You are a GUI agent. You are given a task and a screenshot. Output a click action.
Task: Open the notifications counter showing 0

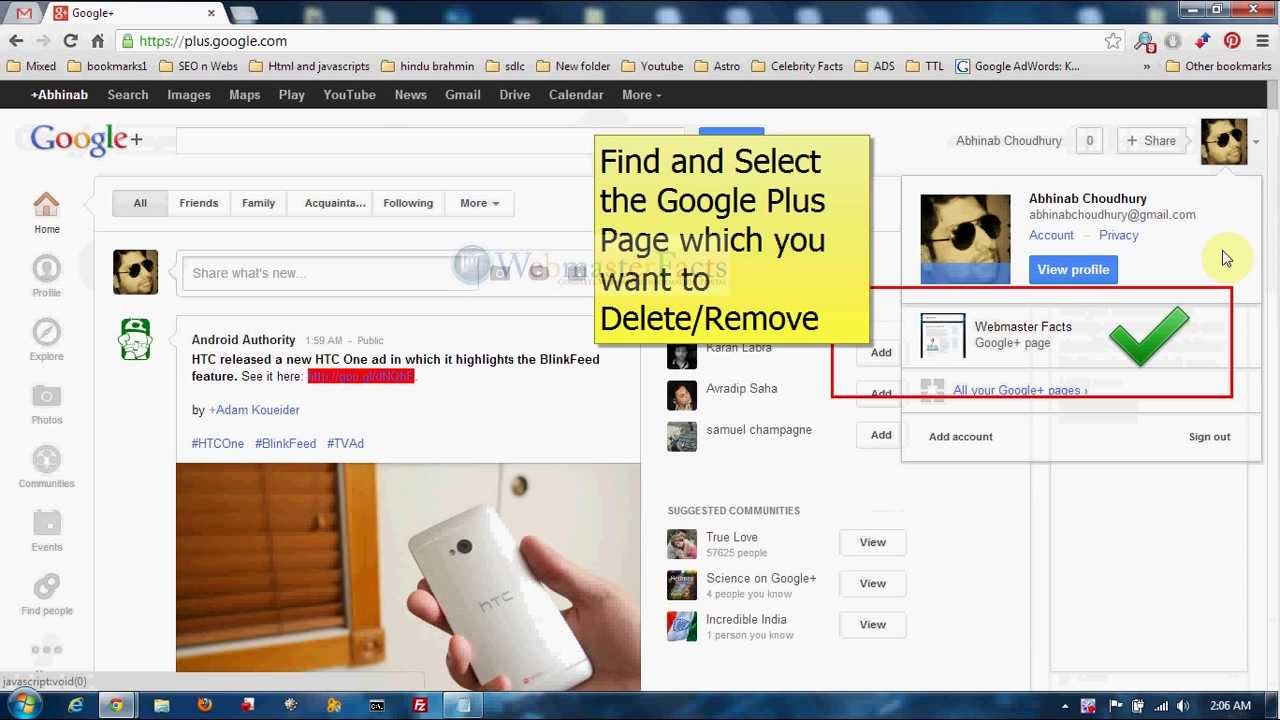(x=1089, y=141)
